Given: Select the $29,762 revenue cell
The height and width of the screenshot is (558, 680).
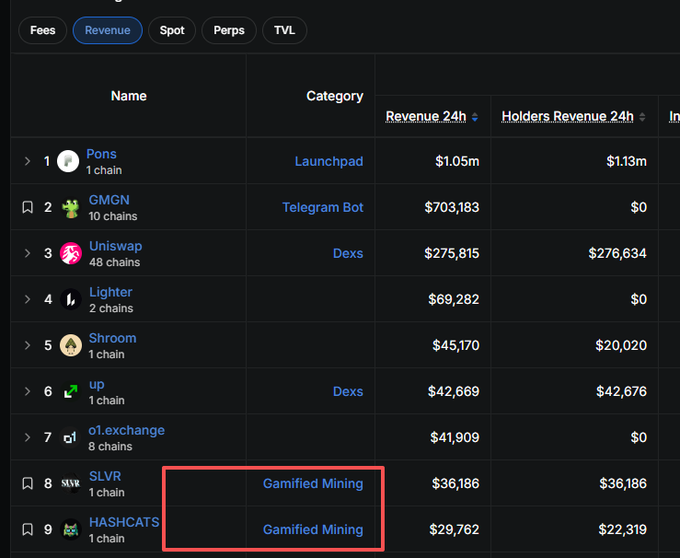Looking at the screenshot, I should point(454,529).
